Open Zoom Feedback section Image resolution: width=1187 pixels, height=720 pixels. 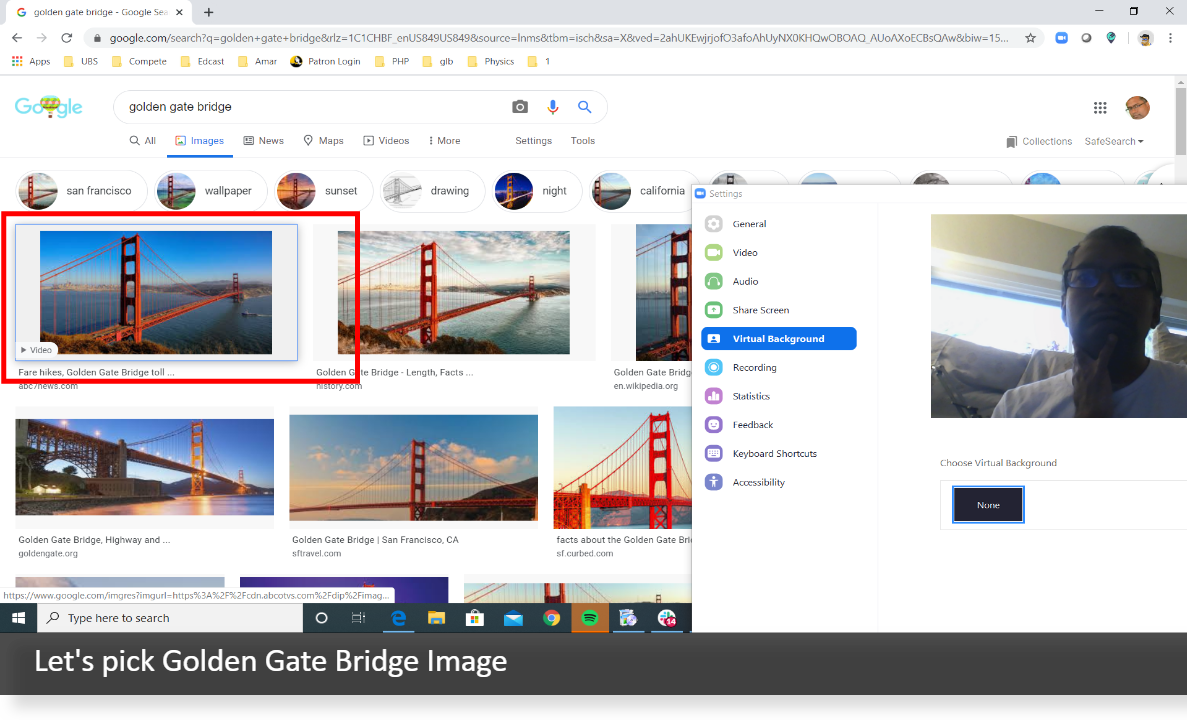click(x=752, y=424)
